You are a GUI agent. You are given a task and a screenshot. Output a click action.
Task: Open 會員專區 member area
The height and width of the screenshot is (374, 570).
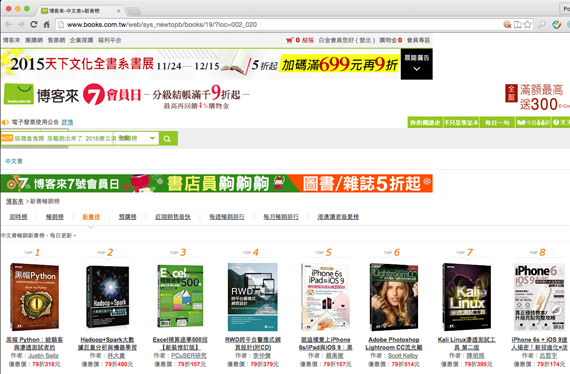click(418, 40)
